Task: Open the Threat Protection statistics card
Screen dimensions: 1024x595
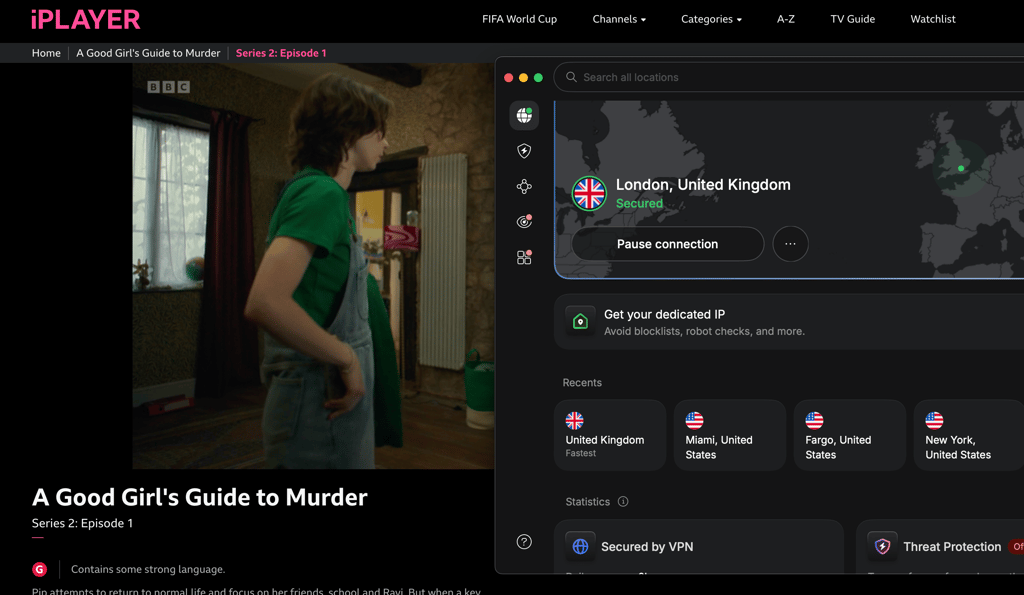Action: tap(940, 547)
